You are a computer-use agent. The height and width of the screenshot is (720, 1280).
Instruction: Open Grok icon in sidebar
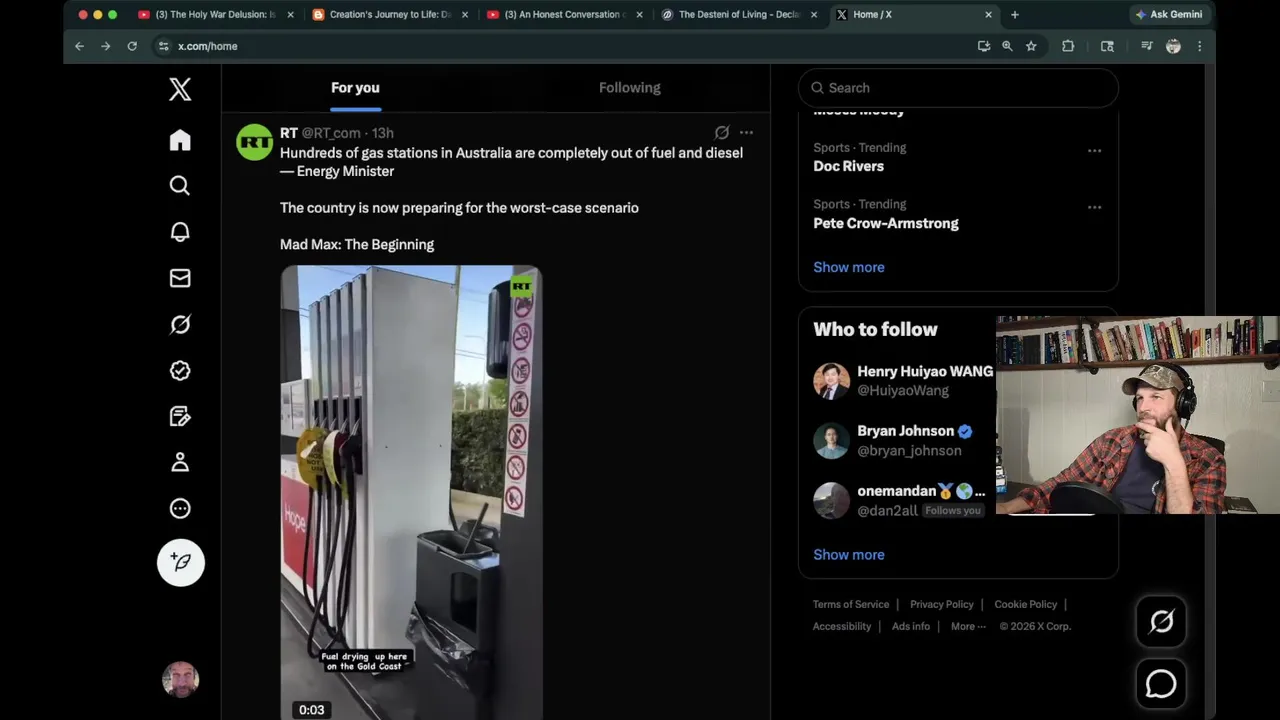(180, 324)
